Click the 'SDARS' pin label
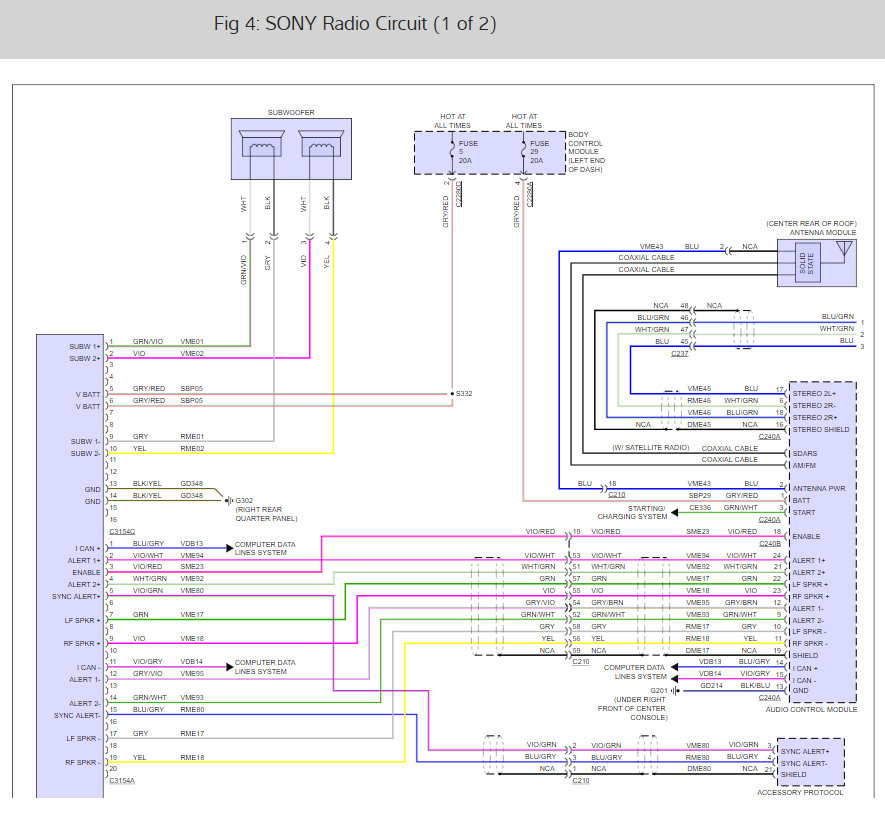 (x=804, y=453)
